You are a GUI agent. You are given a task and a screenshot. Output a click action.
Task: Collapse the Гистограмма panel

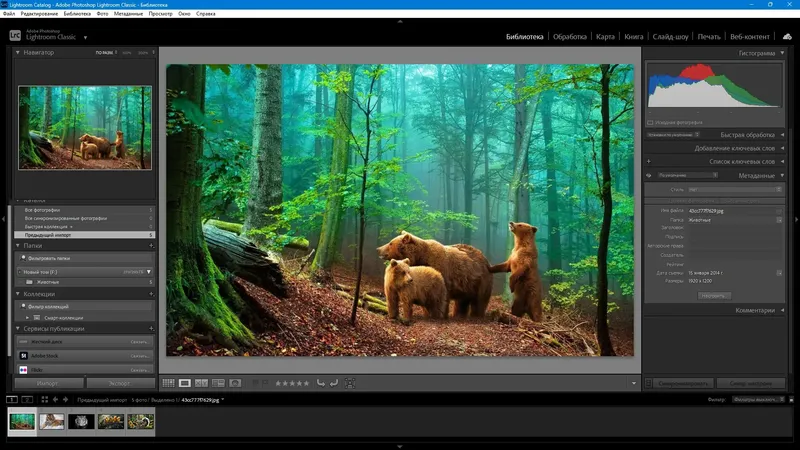[782, 53]
